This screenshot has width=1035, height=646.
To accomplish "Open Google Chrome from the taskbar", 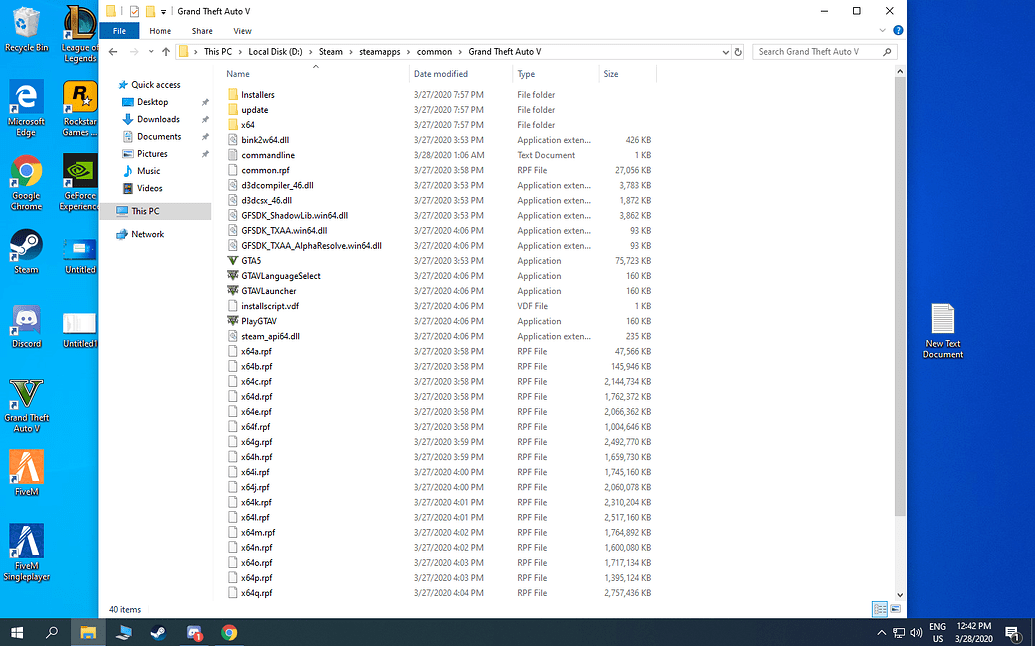I will (x=229, y=633).
